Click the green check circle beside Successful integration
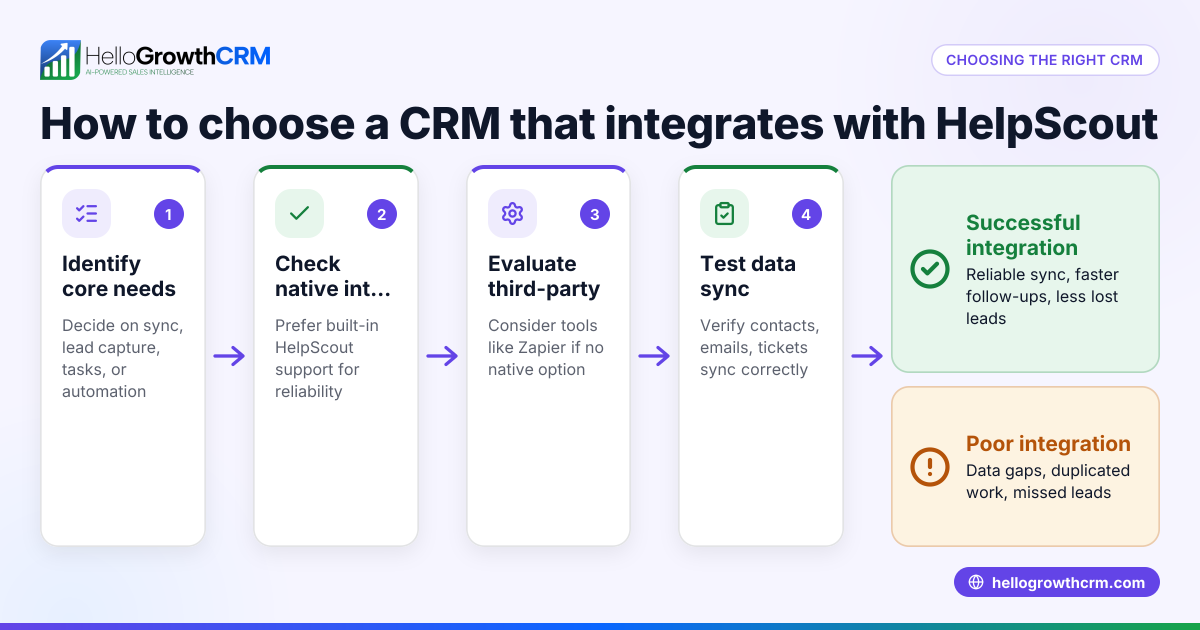Viewport: 1200px width, 630px height. point(930,269)
